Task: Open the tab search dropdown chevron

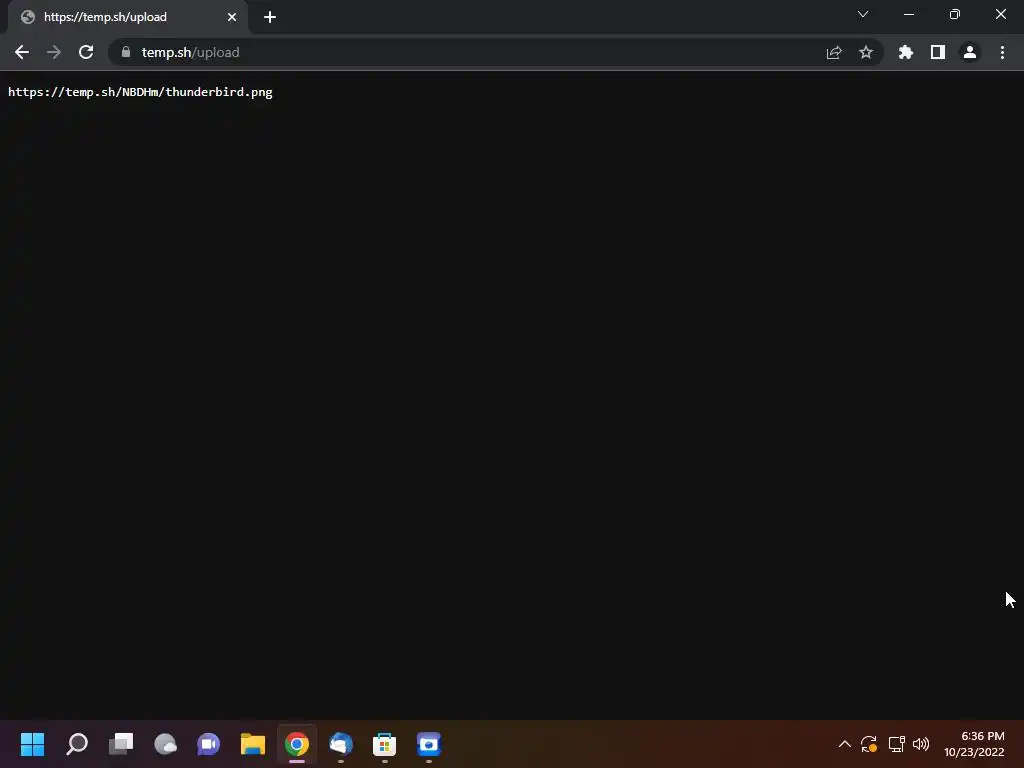Action: 863,14
